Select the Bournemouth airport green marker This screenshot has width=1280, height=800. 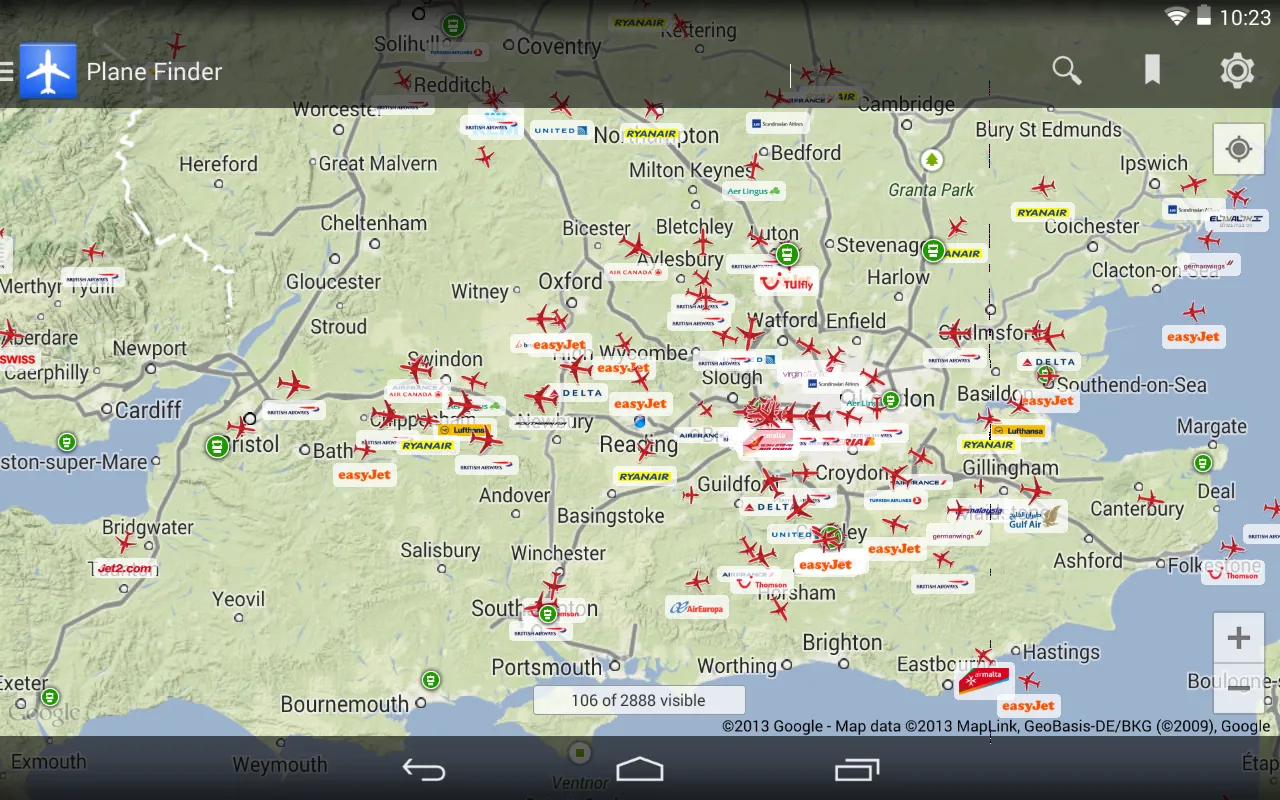click(x=430, y=680)
